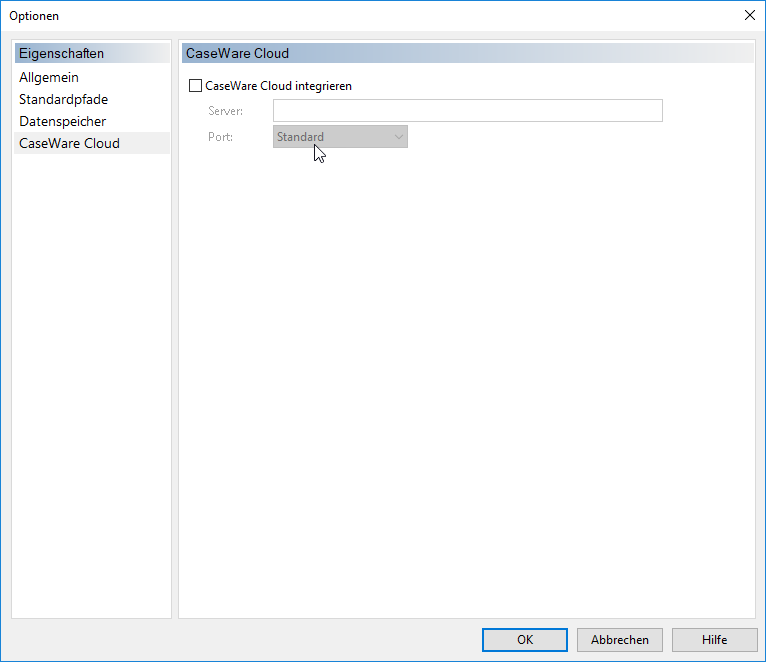Click the Server: label

click(225, 111)
